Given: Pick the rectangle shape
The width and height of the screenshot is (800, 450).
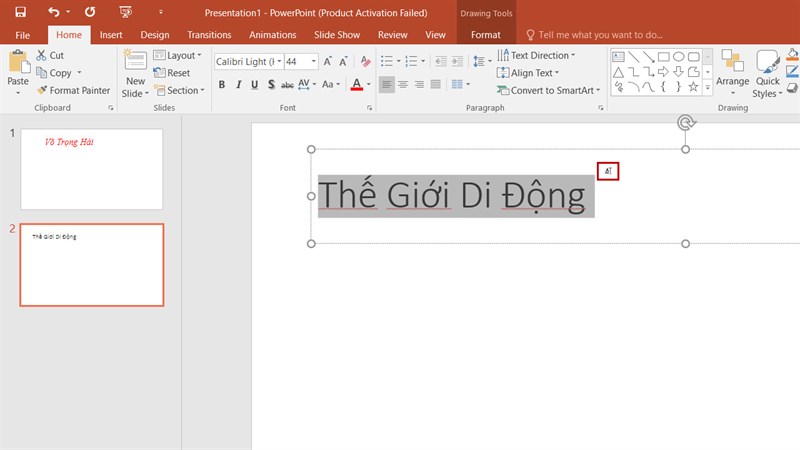Looking at the screenshot, I should coord(663,57).
